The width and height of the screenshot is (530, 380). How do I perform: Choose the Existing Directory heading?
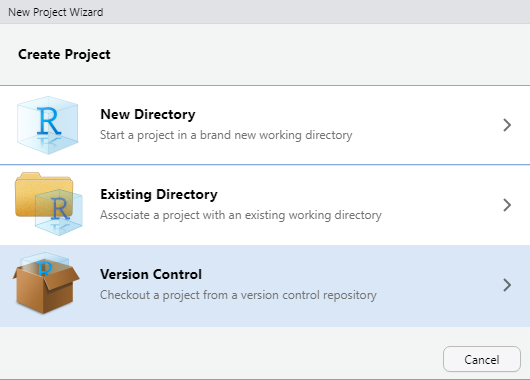coord(159,194)
